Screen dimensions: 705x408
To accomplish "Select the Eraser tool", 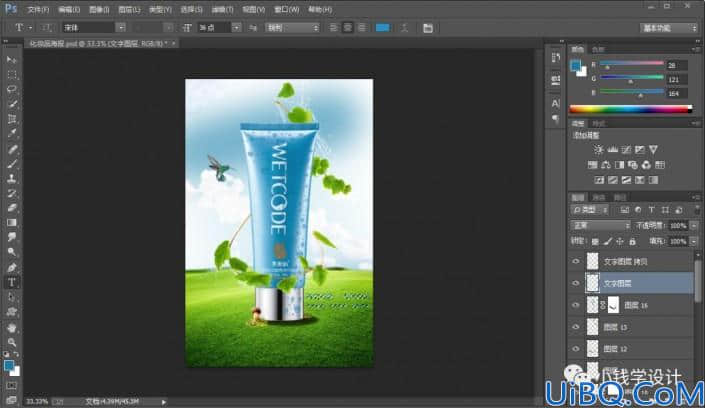I will (12, 208).
